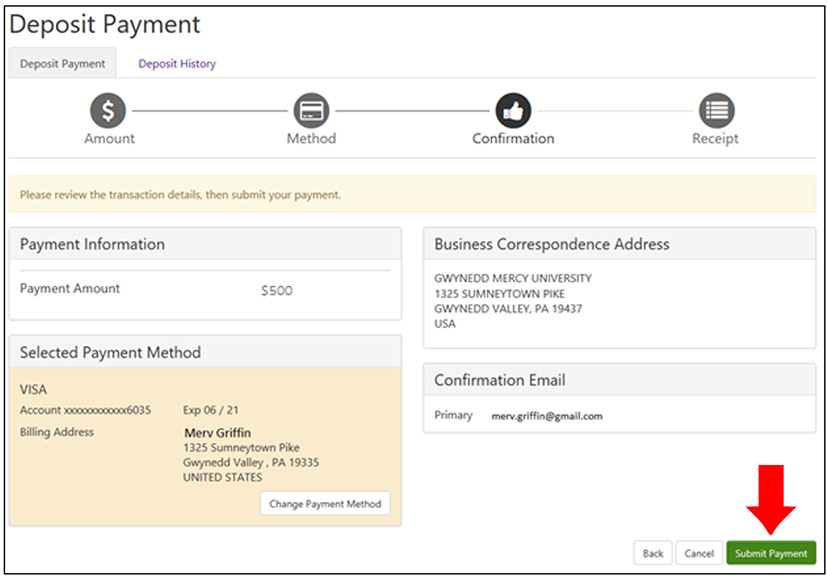
Task: Click the VISA card type text
Action: (33, 390)
